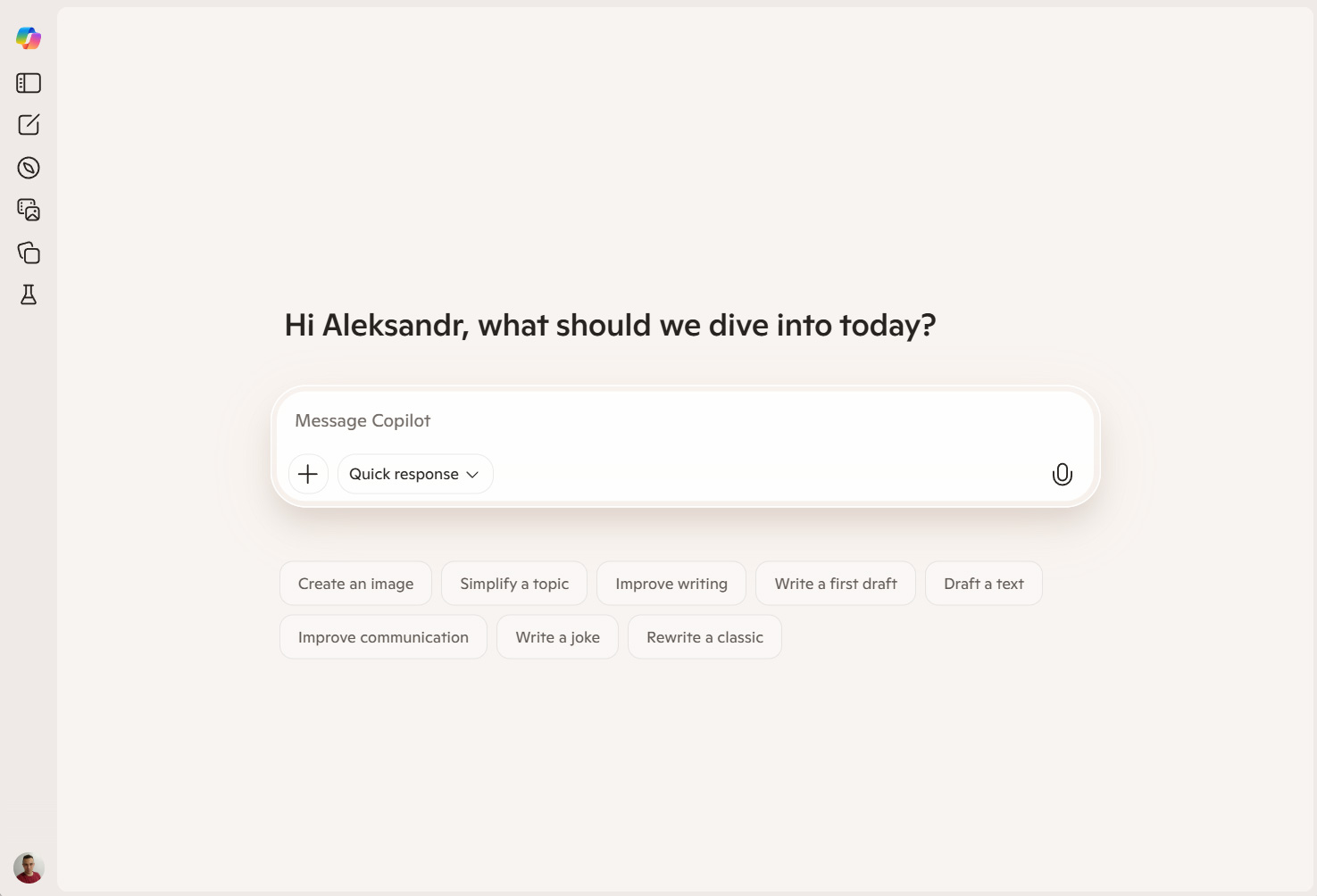The image size is (1317, 896).
Task: Choose the Simplify a topic suggestion
Action: 514,584
